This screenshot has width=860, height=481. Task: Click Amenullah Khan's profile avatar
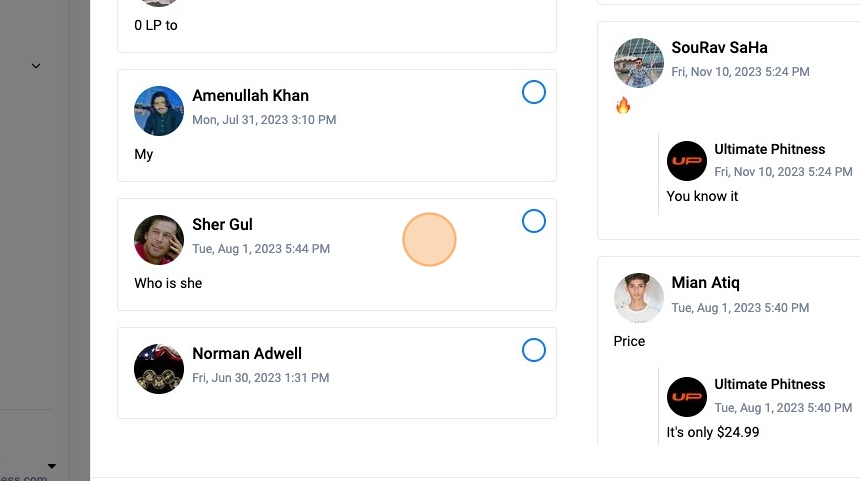point(159,111)
